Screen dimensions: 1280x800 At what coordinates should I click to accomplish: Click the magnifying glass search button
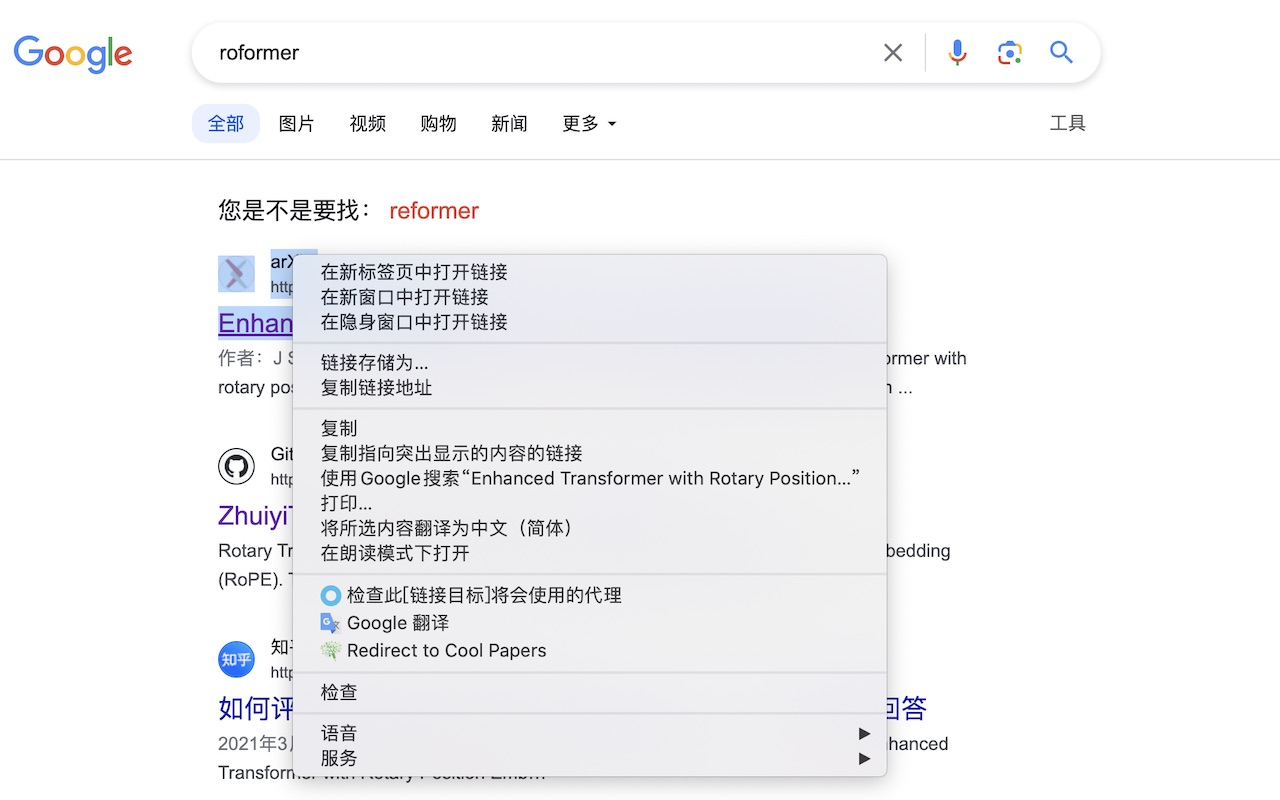click(x=1061, y=53)
